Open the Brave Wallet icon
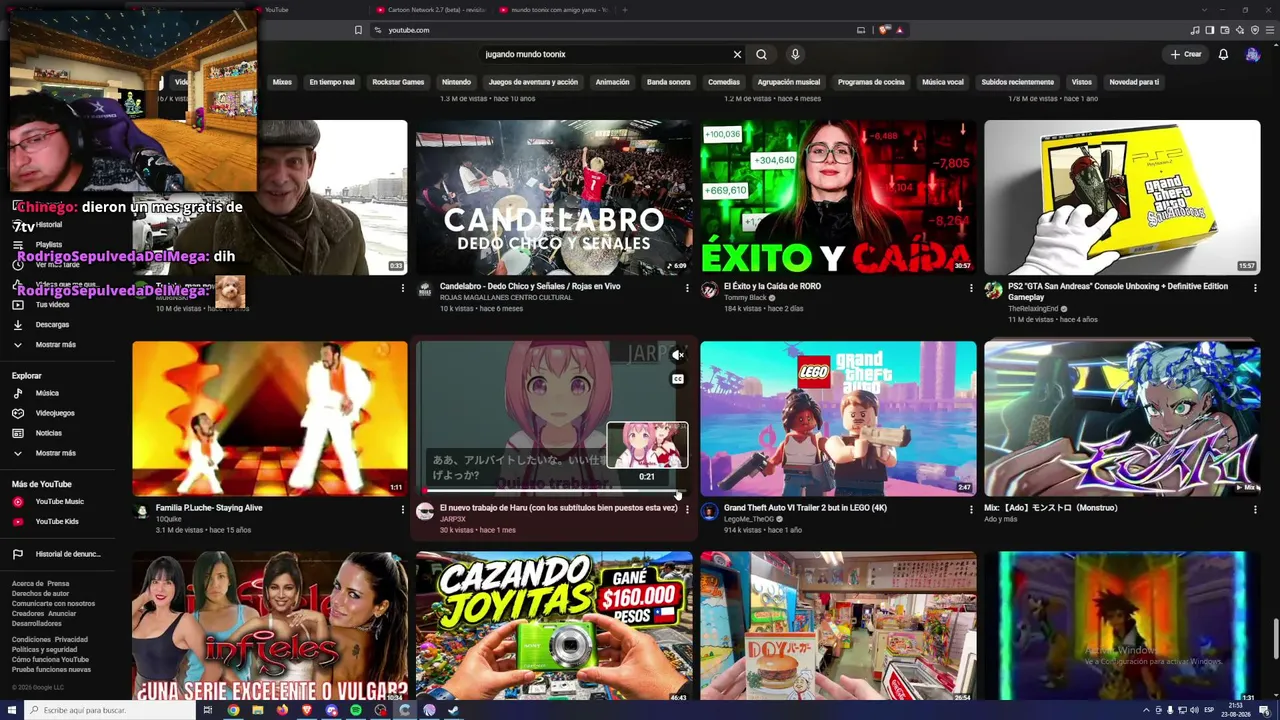 pos(1224,30)
